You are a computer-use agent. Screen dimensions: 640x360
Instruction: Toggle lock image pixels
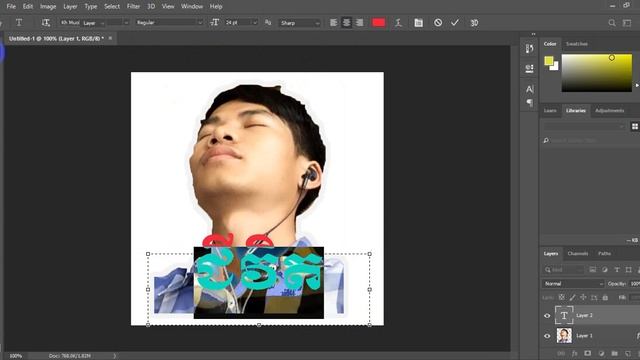(x=573, y=298)
